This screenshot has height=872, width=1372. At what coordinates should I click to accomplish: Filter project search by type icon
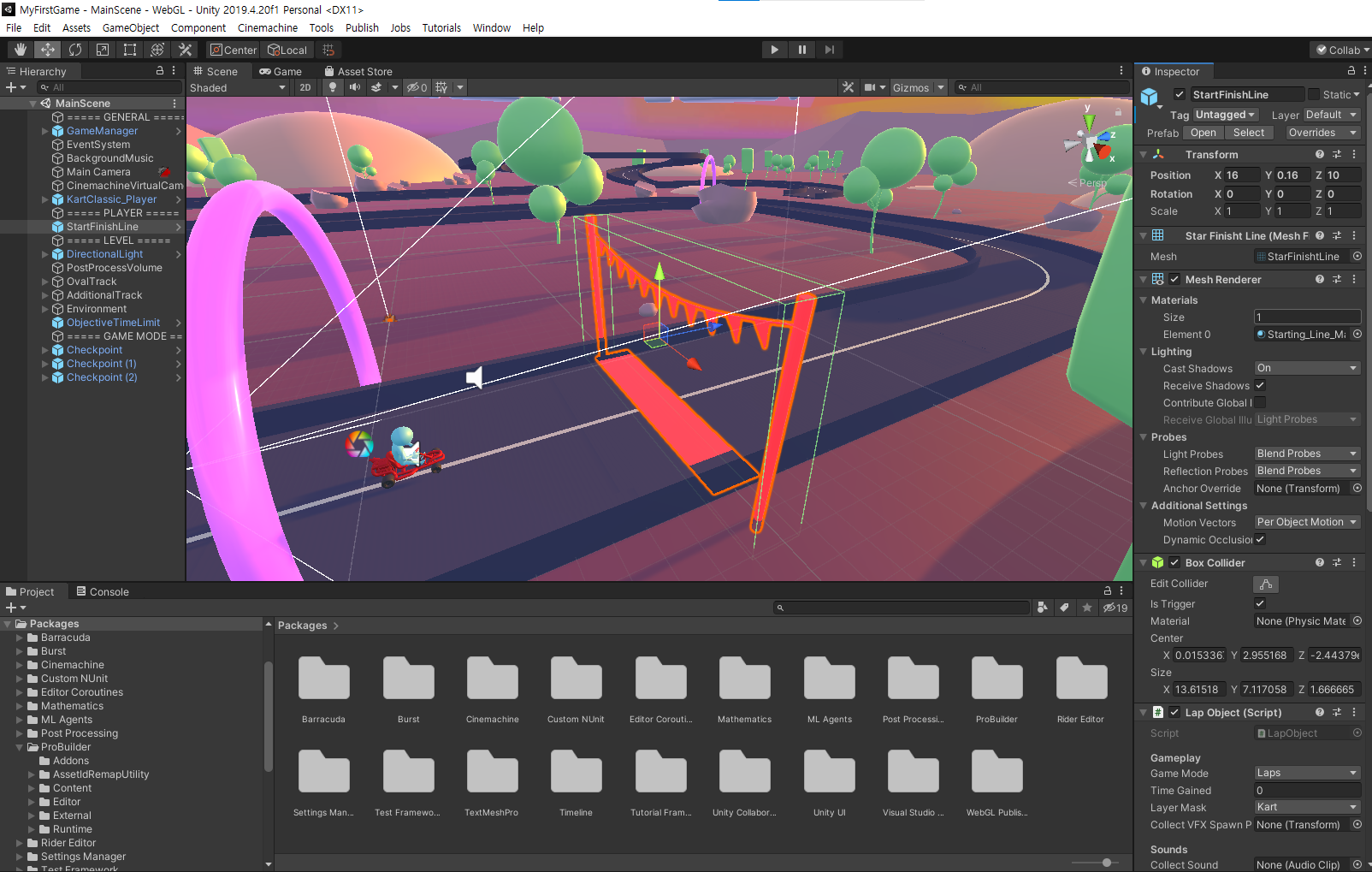[1043, 608]
